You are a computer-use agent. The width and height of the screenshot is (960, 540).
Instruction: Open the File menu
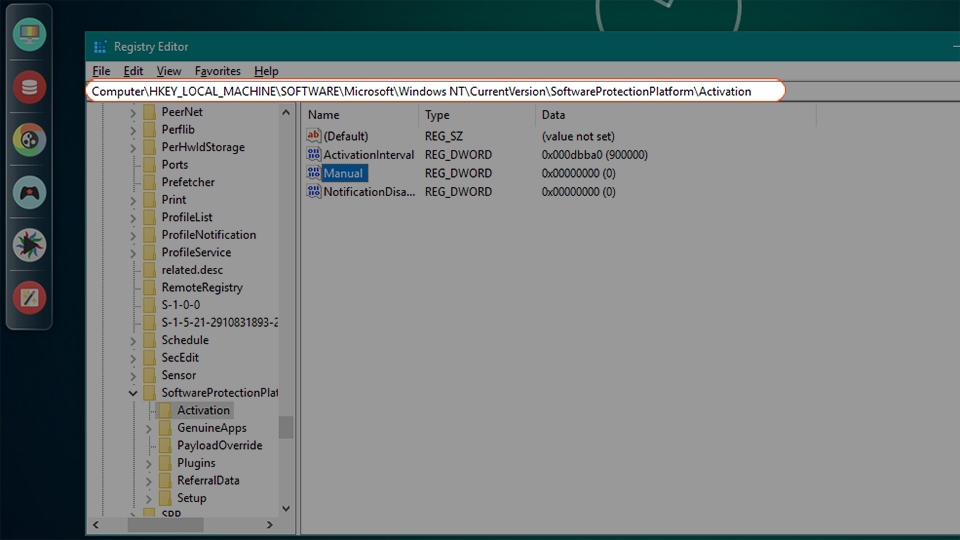(101, 71)
